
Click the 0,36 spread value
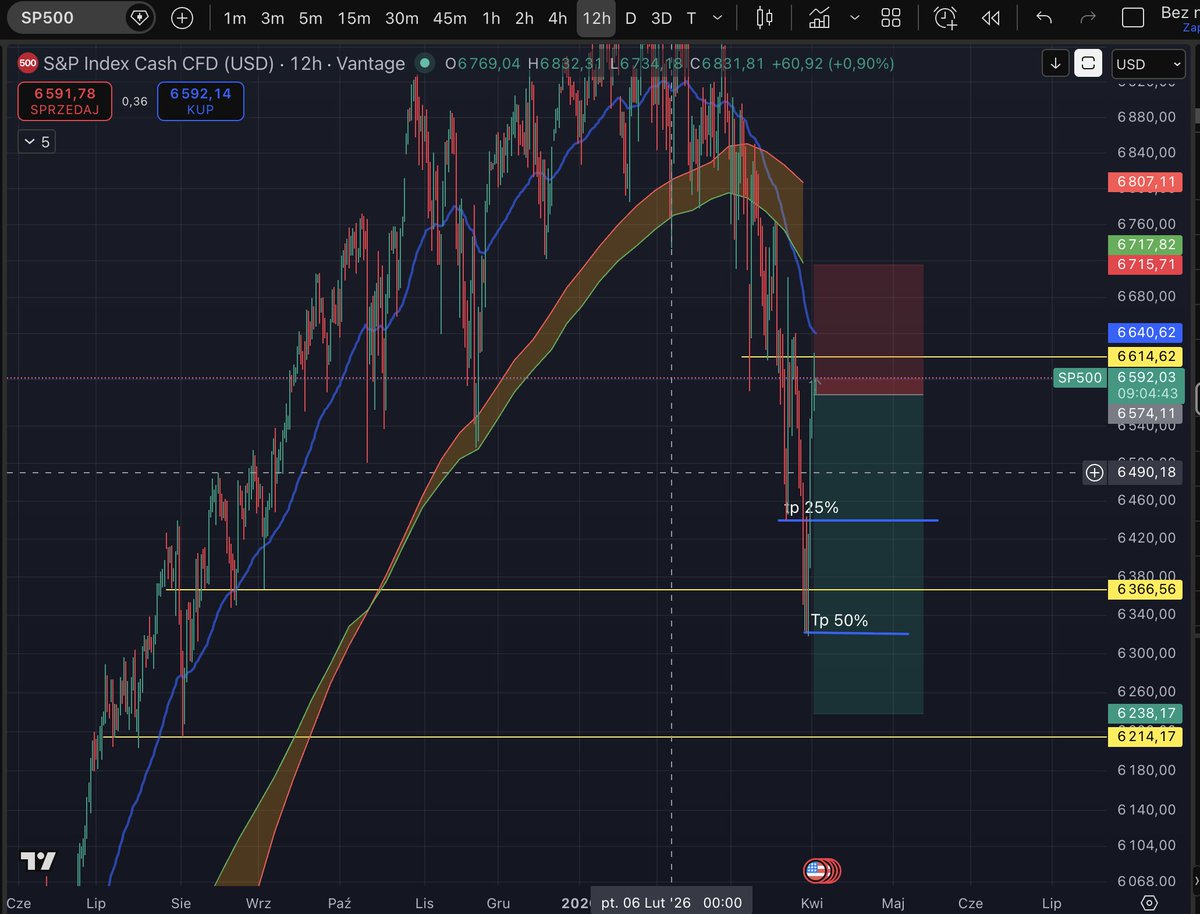point(133,101)
